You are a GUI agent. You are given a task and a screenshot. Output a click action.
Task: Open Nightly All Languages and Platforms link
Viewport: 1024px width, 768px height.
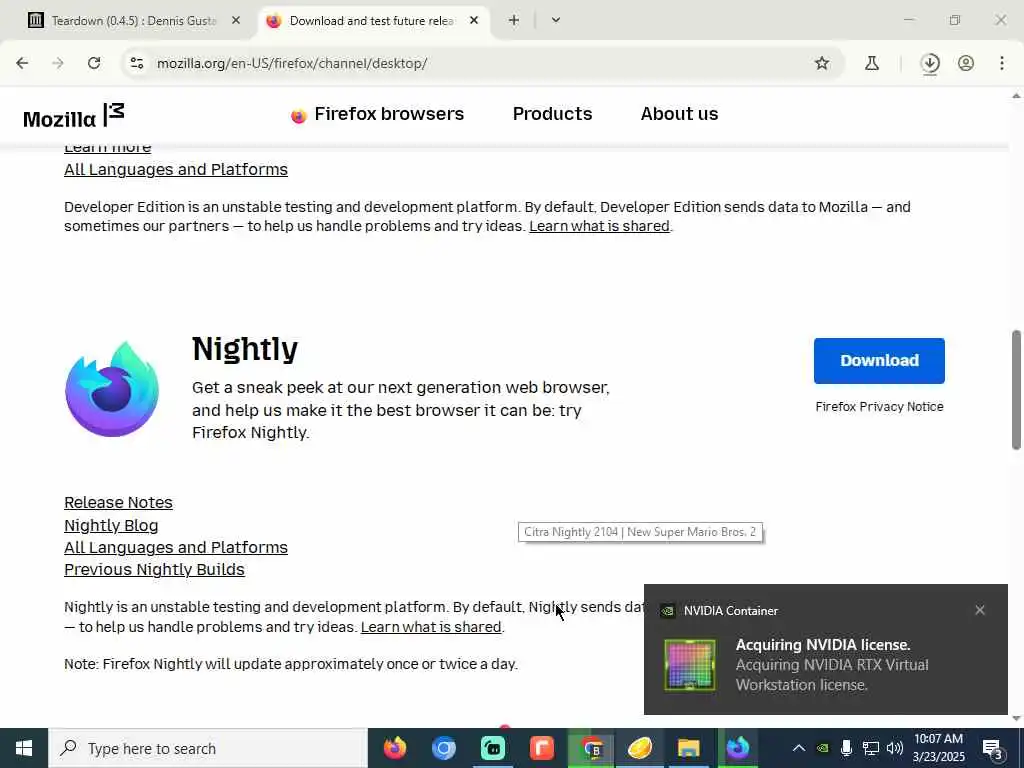(x=176, y=548)
